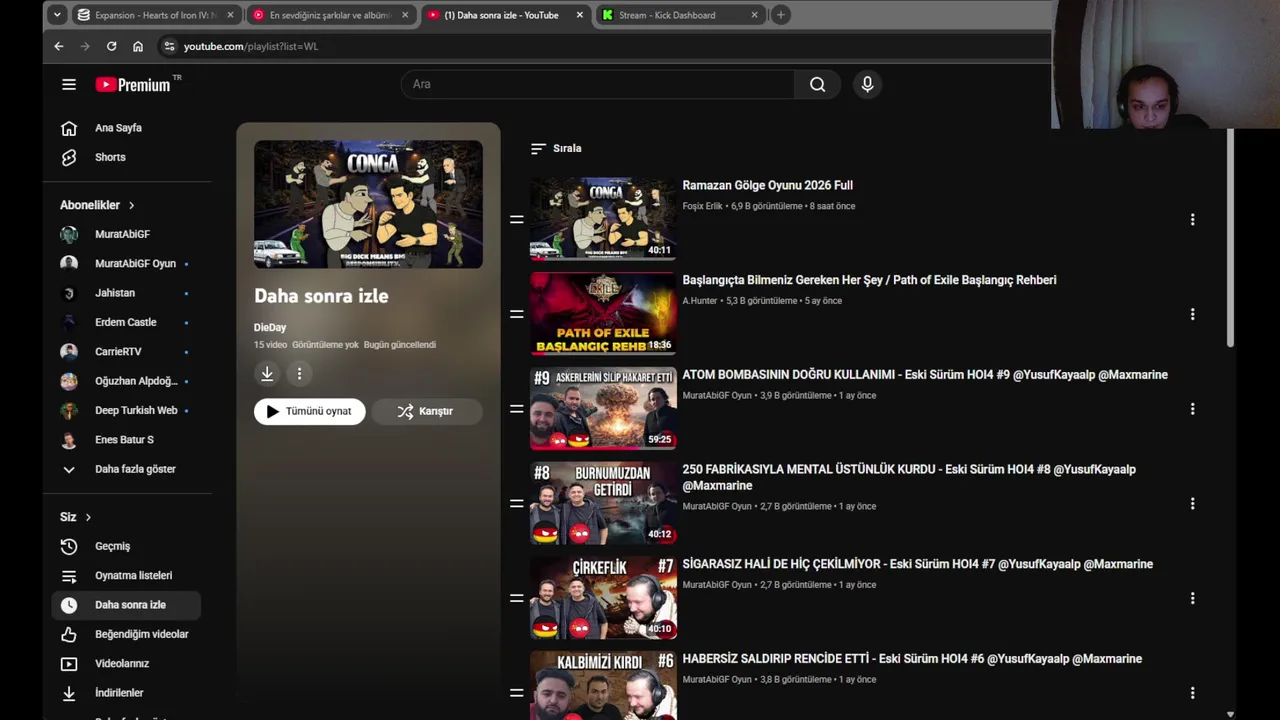
Task: Open options for 250 FABRİKASIYLA video
Action: [x=1192, y=504]
